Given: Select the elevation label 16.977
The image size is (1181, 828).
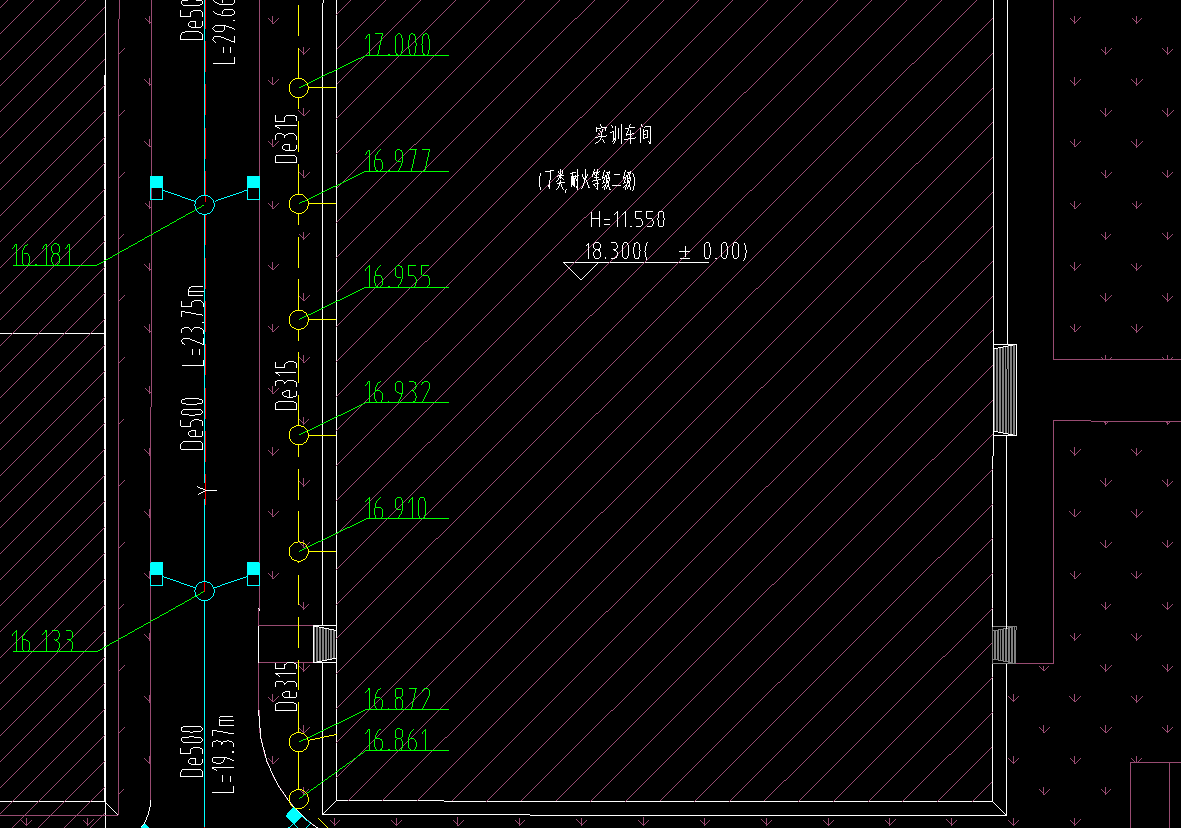Looking at the screenshot, I should point(398,160).
